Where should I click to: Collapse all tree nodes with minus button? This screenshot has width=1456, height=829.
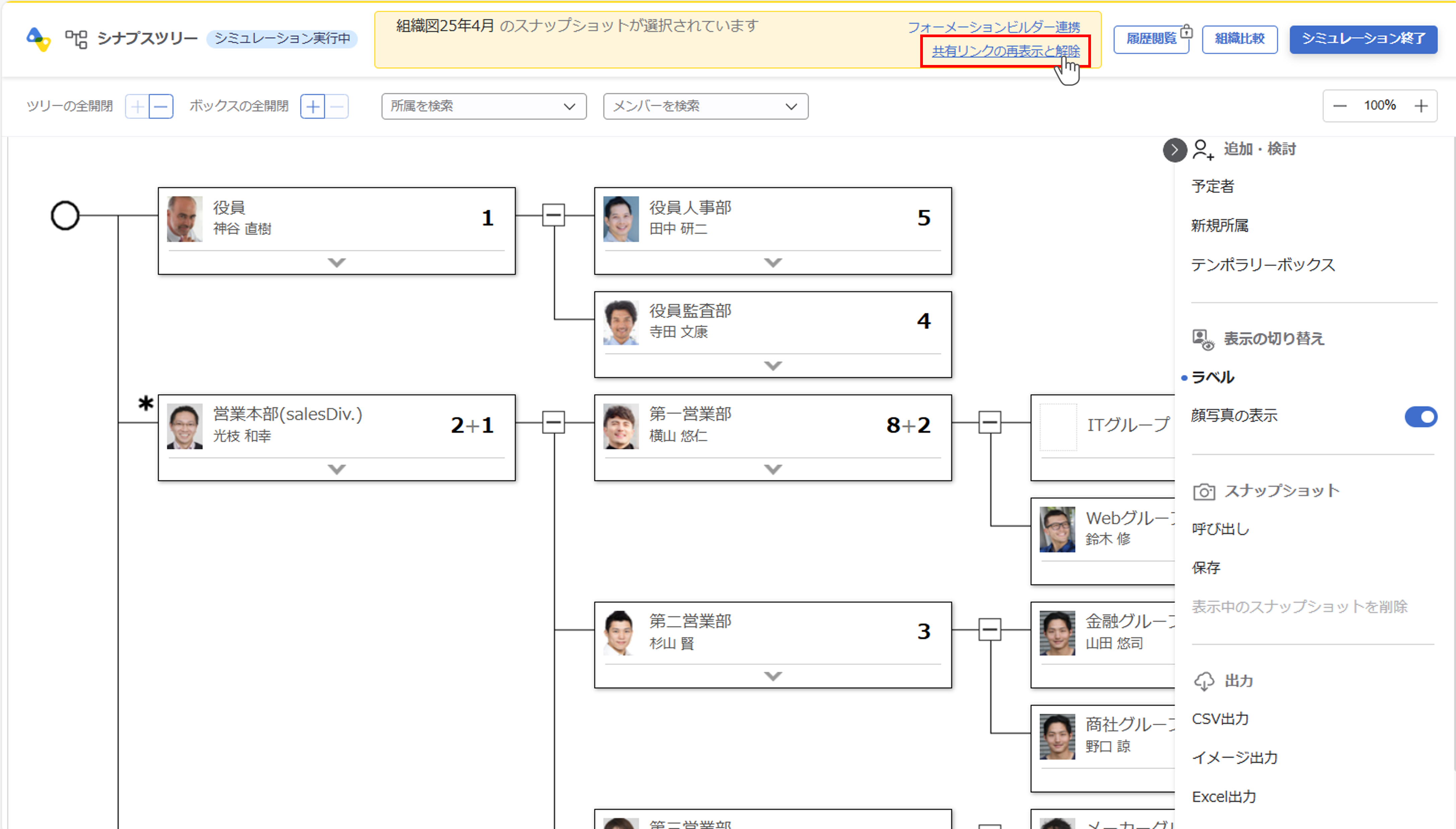click(x=161, y=107)
